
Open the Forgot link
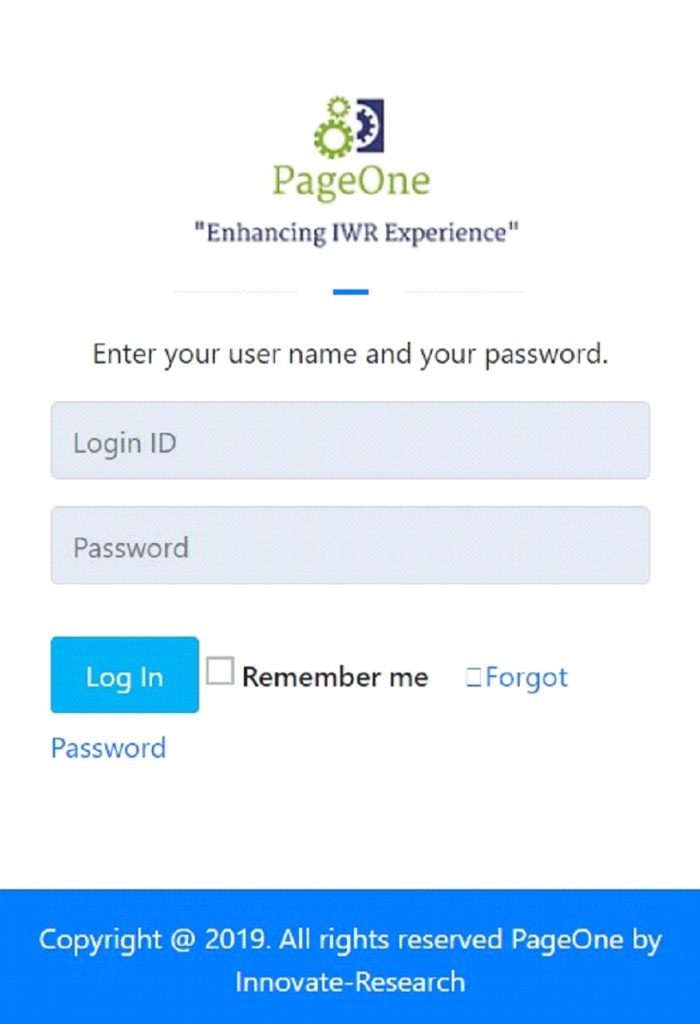(x=526, y=678)
